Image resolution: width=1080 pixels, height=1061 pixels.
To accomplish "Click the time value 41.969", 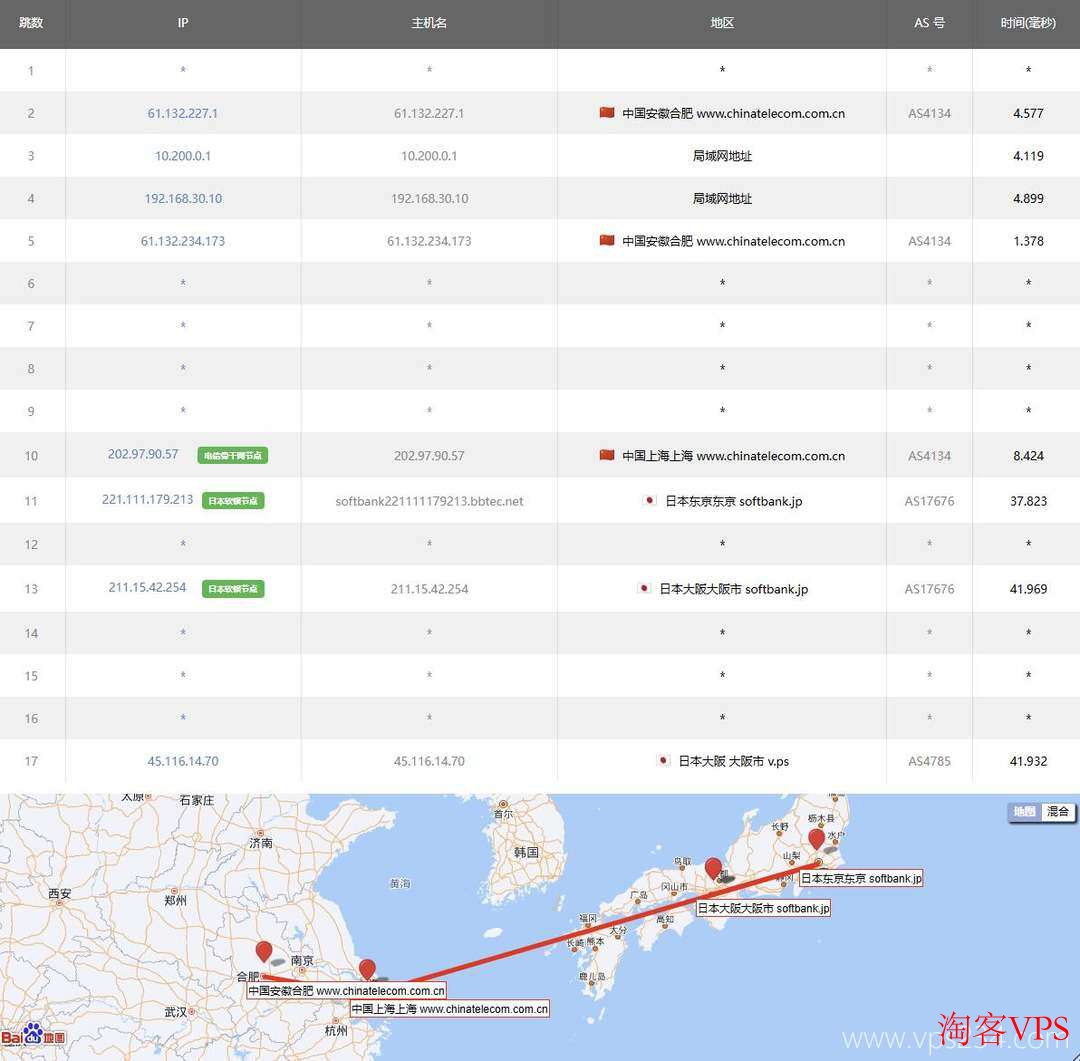I will tap(1028, 589).
